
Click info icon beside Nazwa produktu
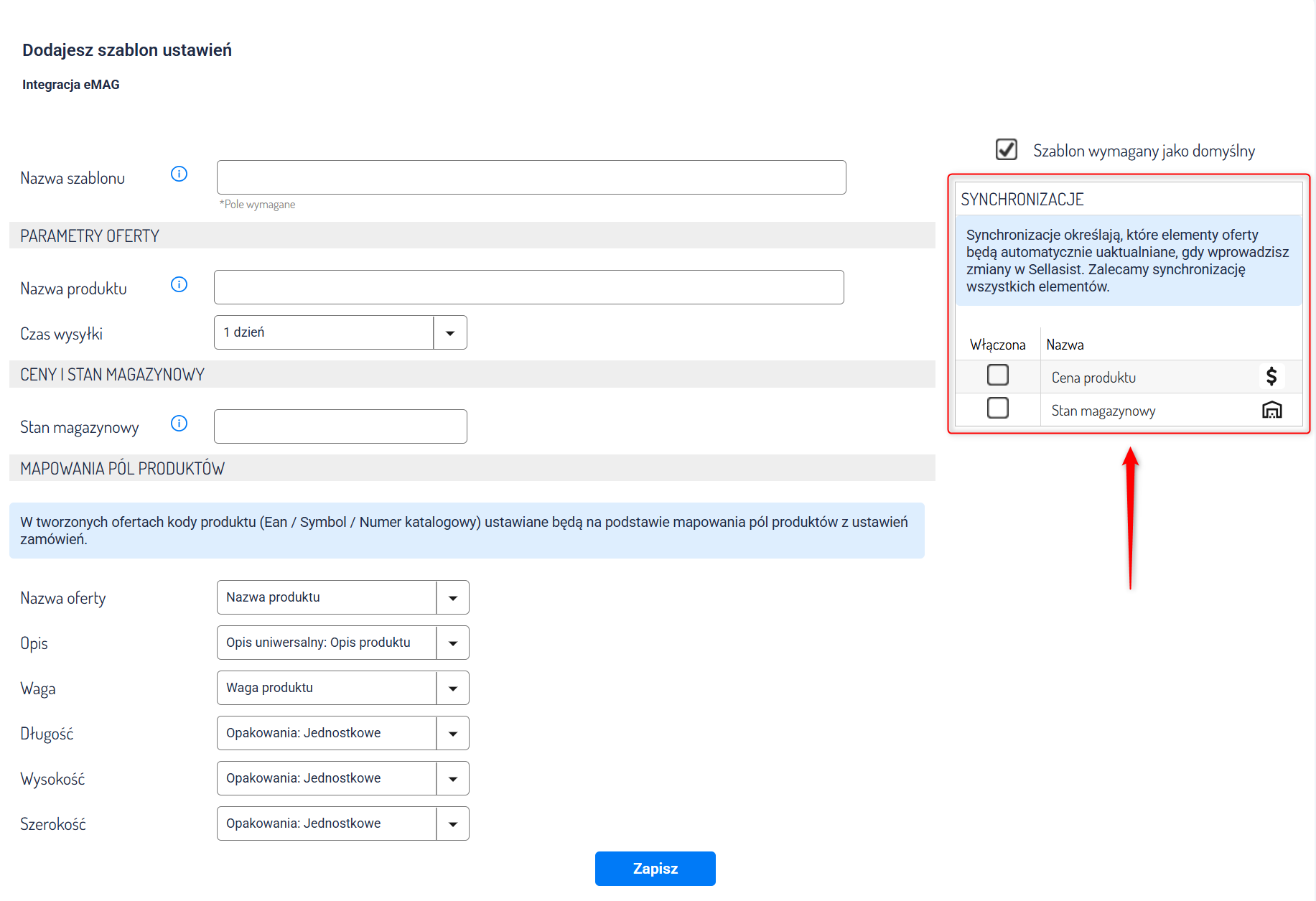coord(179,285)
